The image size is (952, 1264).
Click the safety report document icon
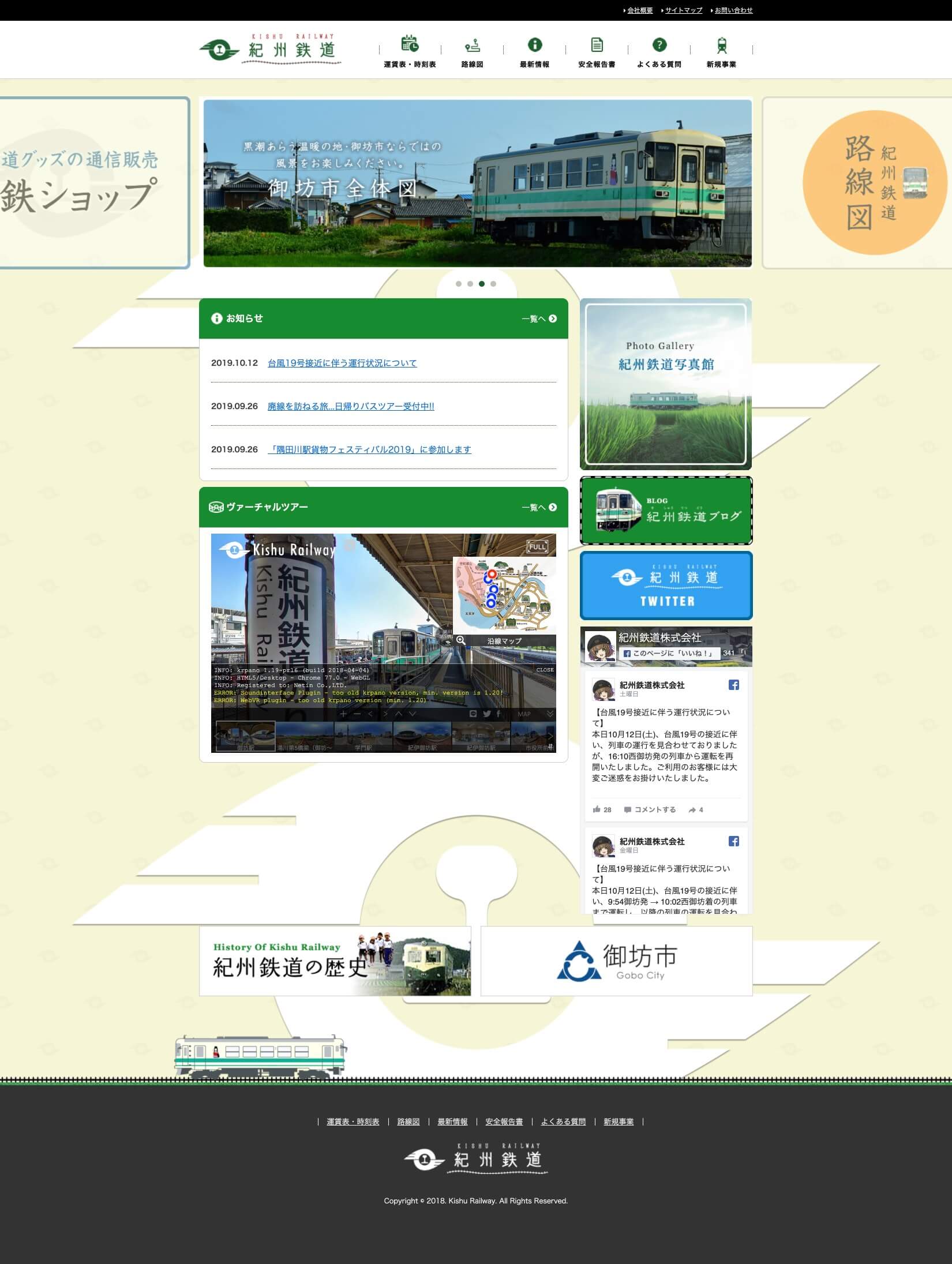point(597,44)
